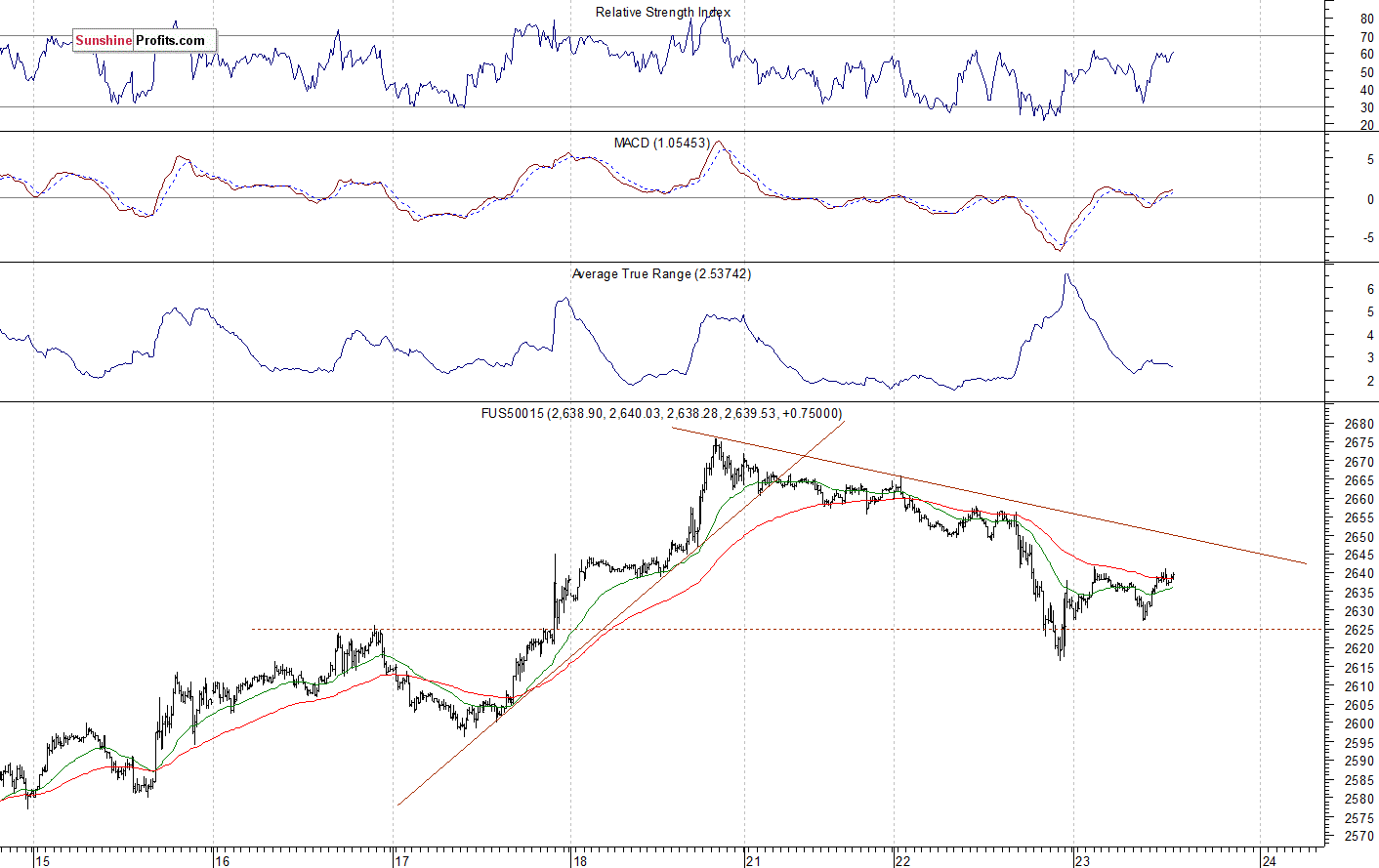Viewport: 1379px width, 868px height.
Task: Select the 2625 price axis label
Action: point(1359,631)
